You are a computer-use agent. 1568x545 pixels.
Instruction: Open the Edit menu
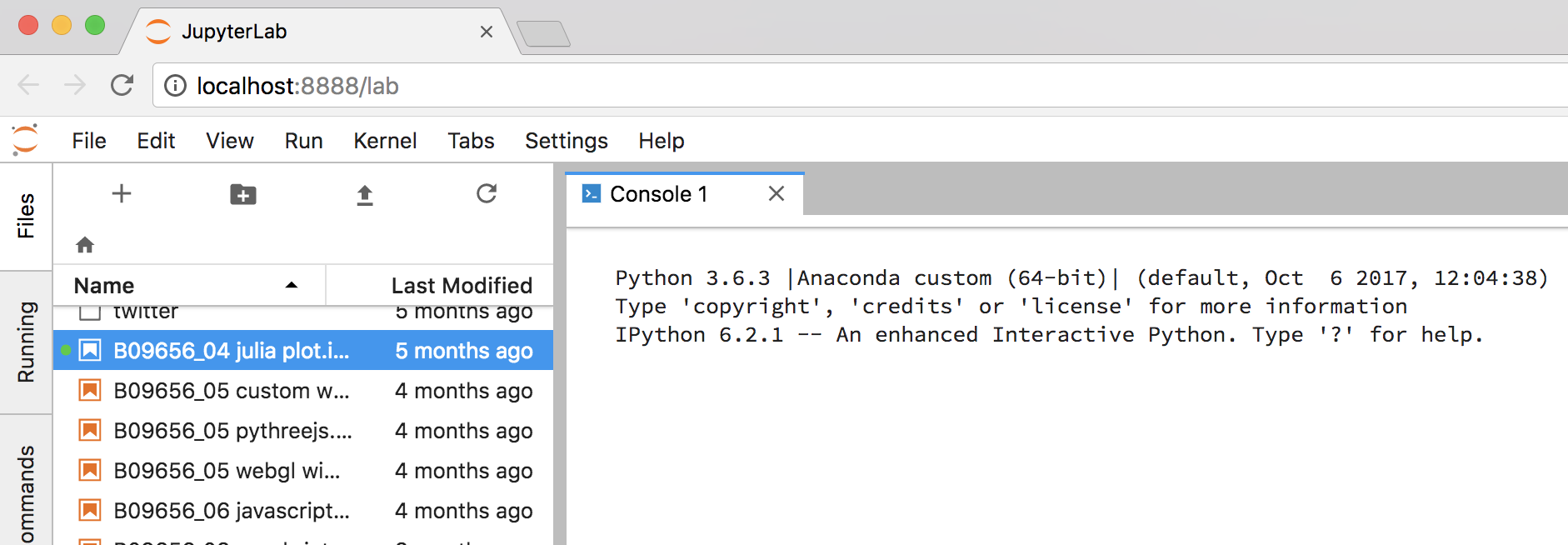click(156, 141)
